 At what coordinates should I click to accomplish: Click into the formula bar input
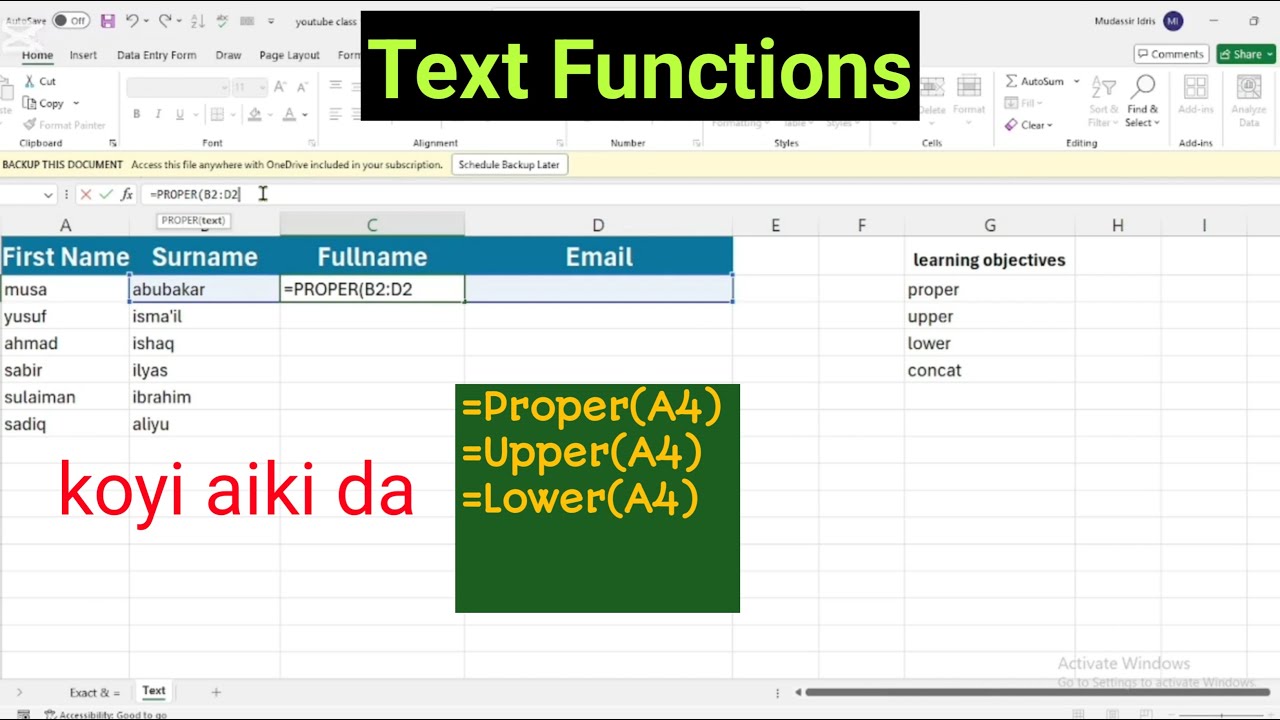coord(708,194)
